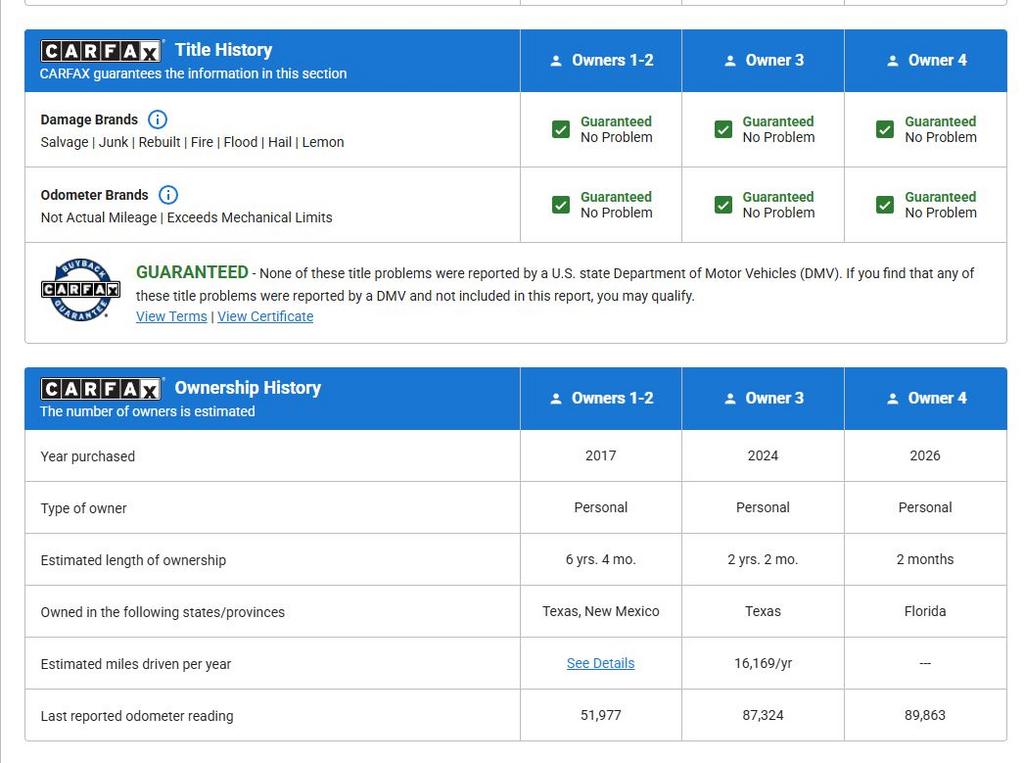Click the CARFAX Buyback Guarantee badge
1024x763 pixels.
pos(80,289)
